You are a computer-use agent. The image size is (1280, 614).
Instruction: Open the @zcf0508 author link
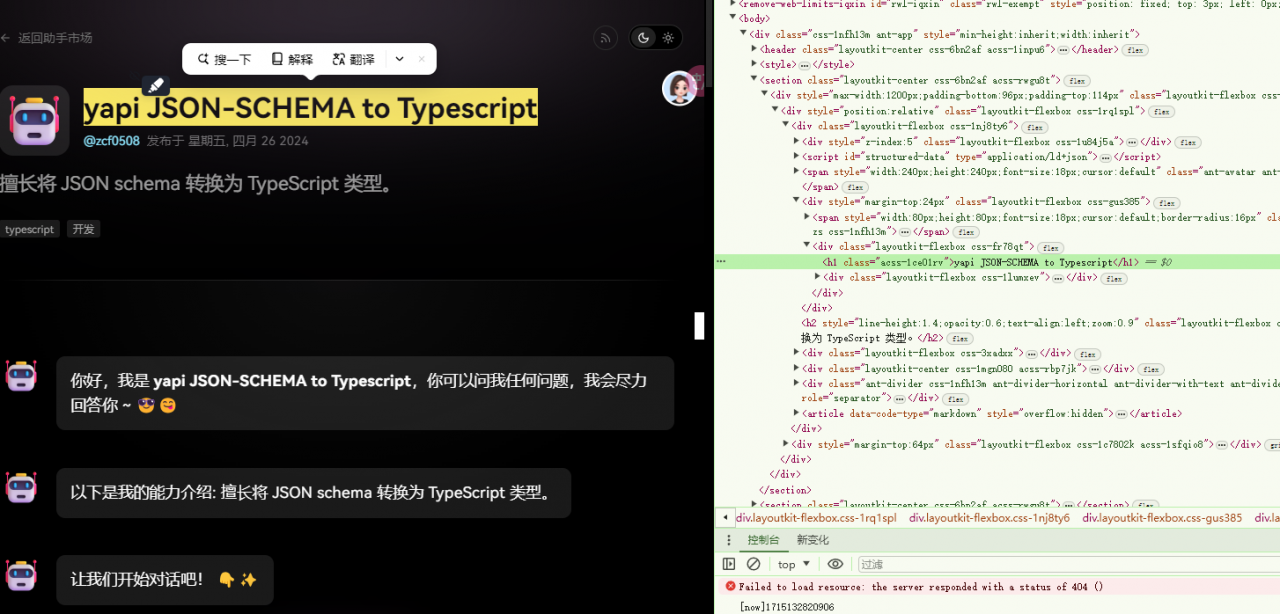111,141
